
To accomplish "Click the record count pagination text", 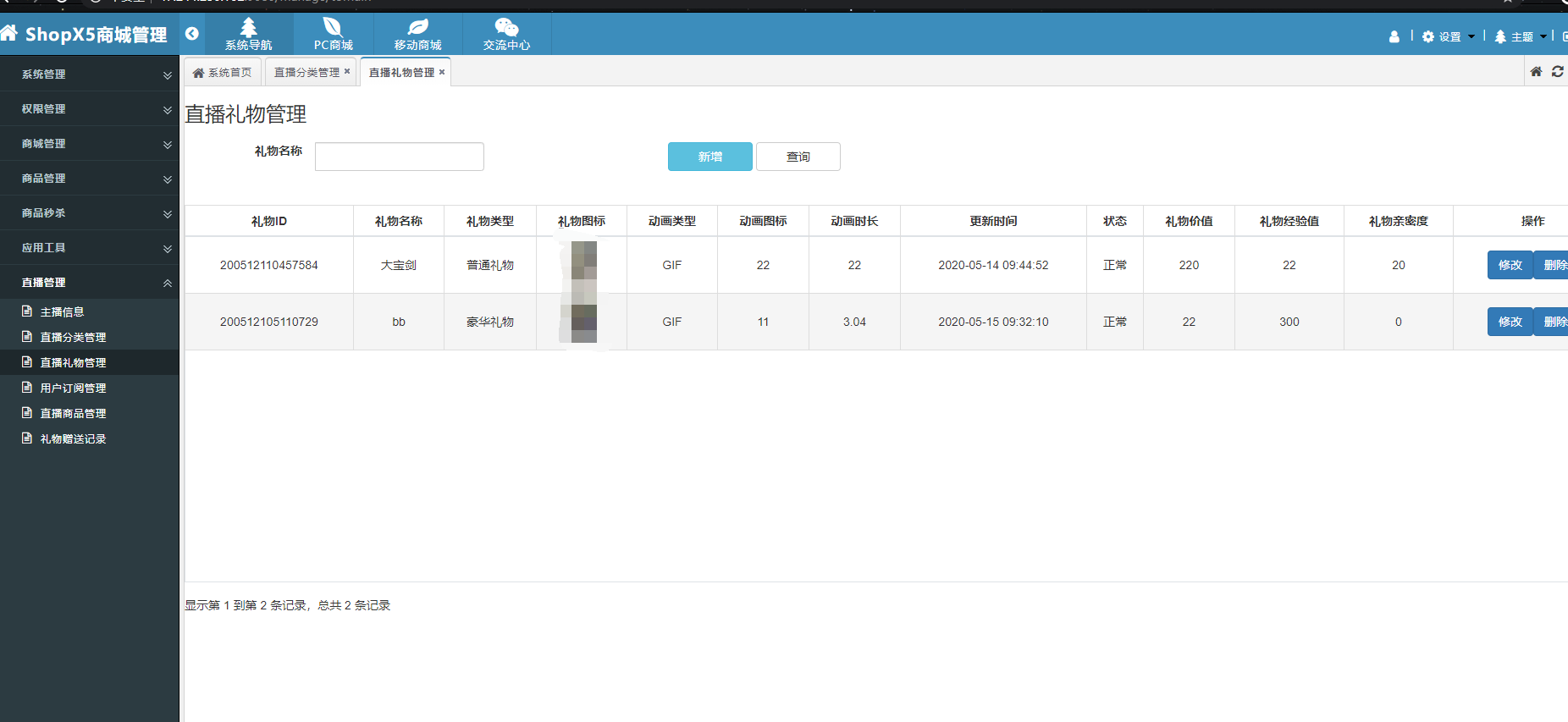I will tap(288, 605).
